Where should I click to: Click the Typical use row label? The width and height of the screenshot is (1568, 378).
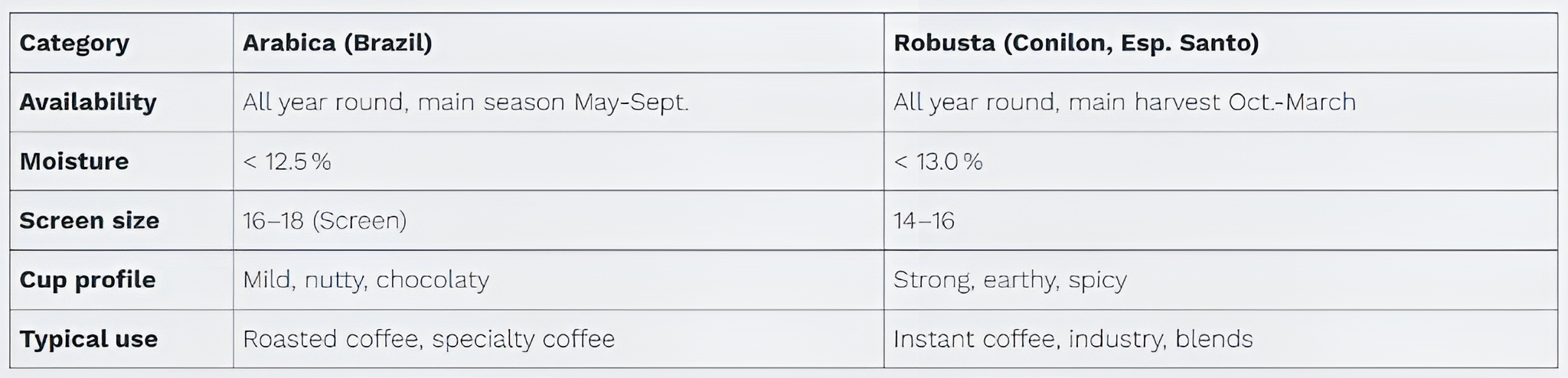click(x=89, y=339)
